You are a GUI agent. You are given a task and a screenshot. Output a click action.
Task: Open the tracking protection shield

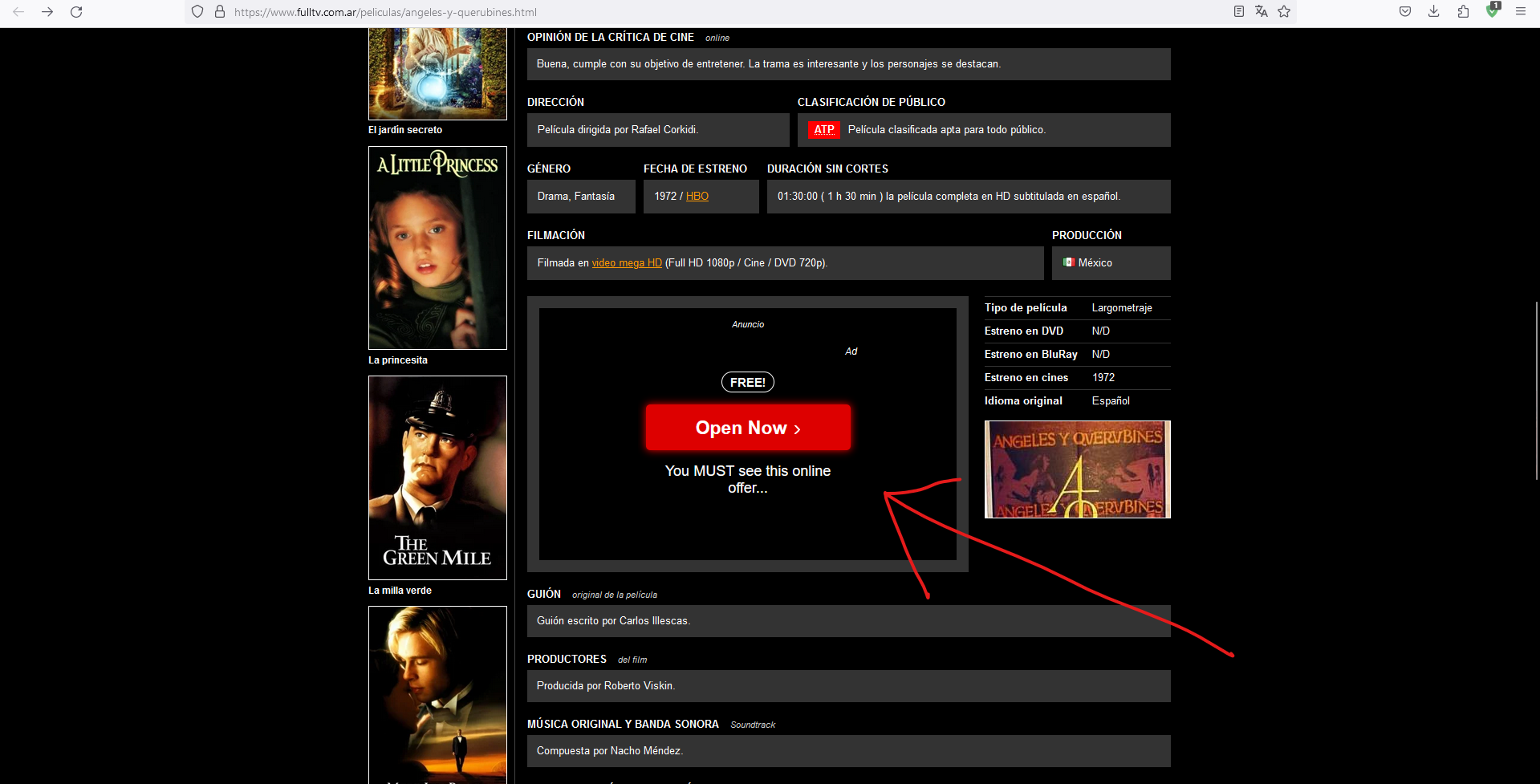pyautogui.click(x=197, y=12)
